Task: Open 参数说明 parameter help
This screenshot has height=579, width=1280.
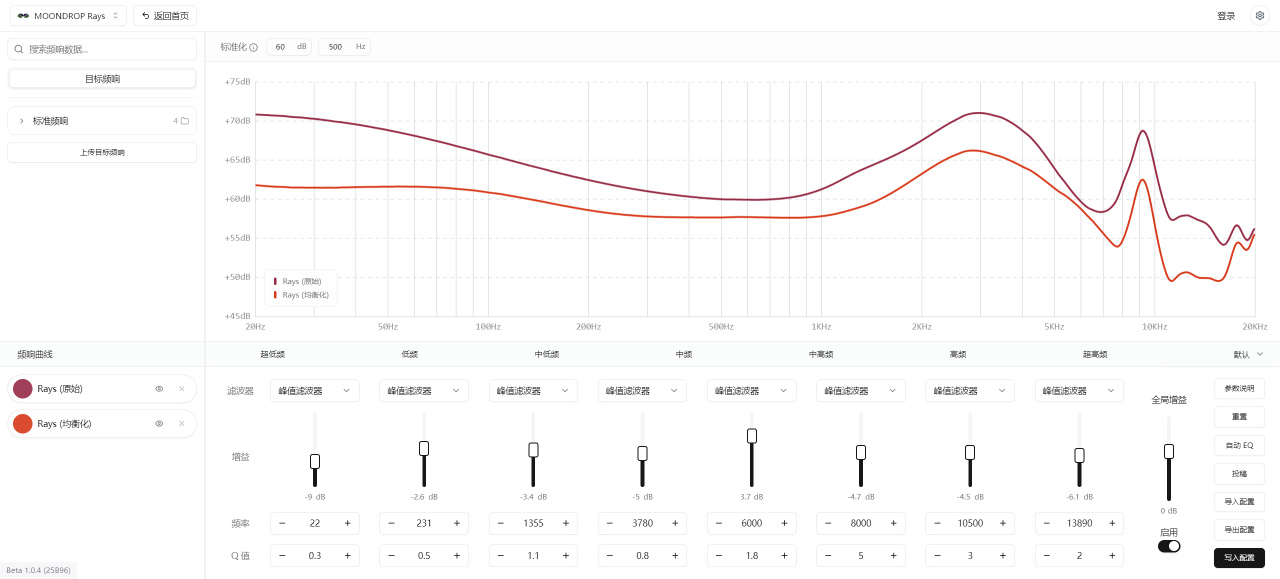Action: coord(1239,388)
